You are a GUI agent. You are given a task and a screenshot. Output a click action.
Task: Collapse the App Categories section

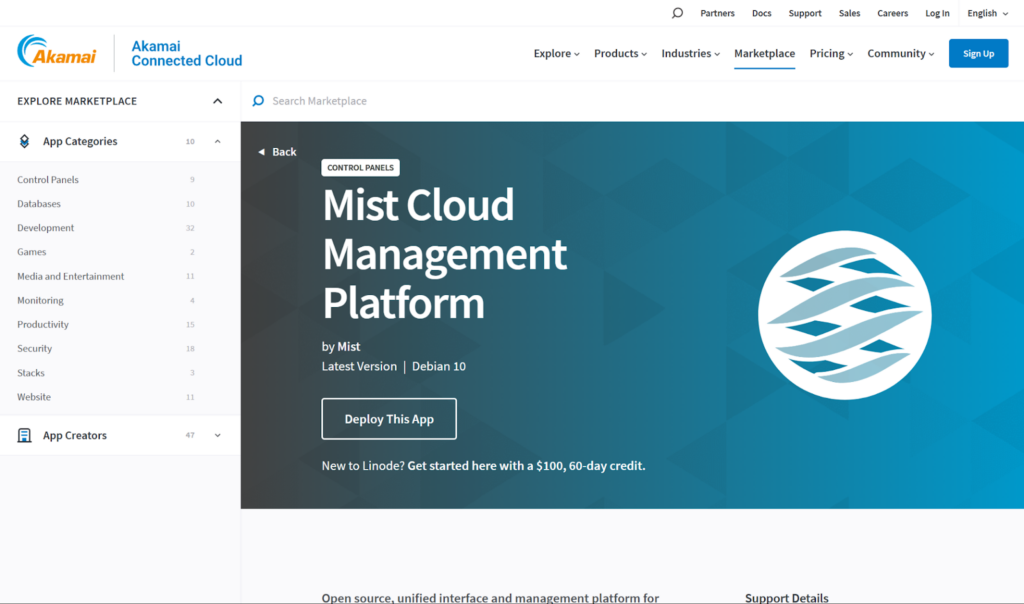click(217, 142)
